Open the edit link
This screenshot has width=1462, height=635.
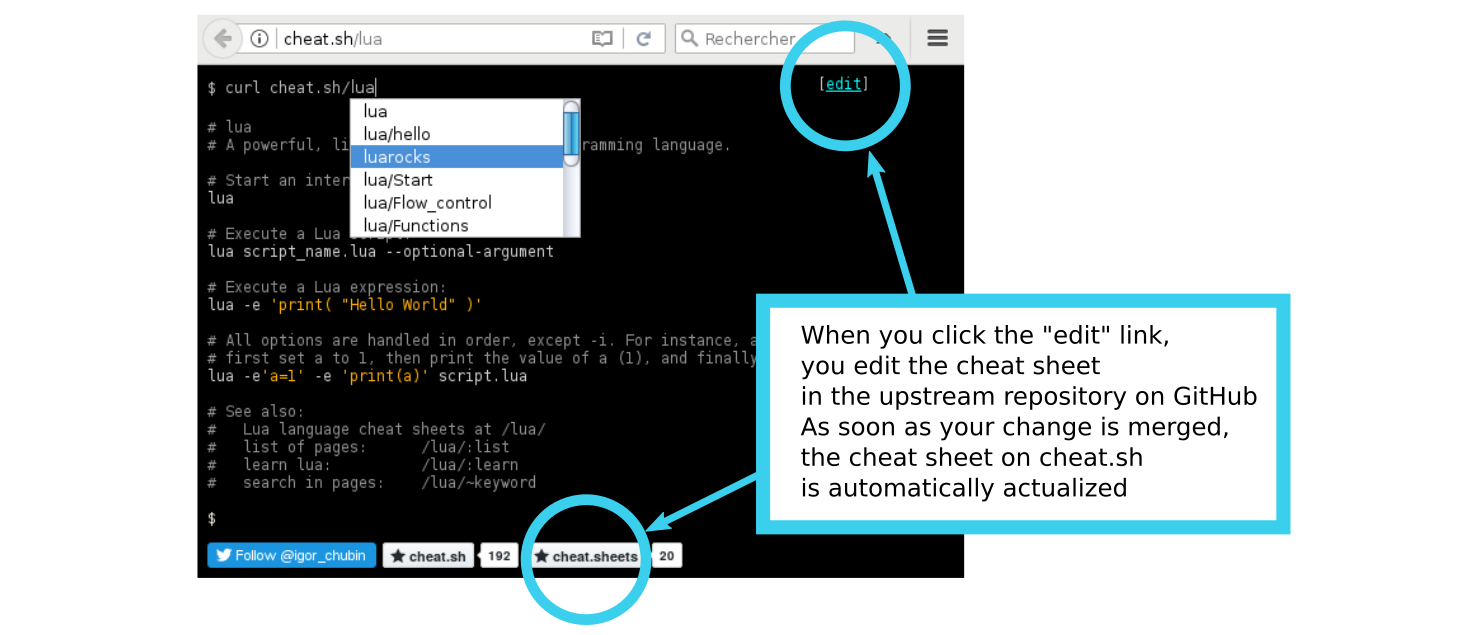[843, 84]
